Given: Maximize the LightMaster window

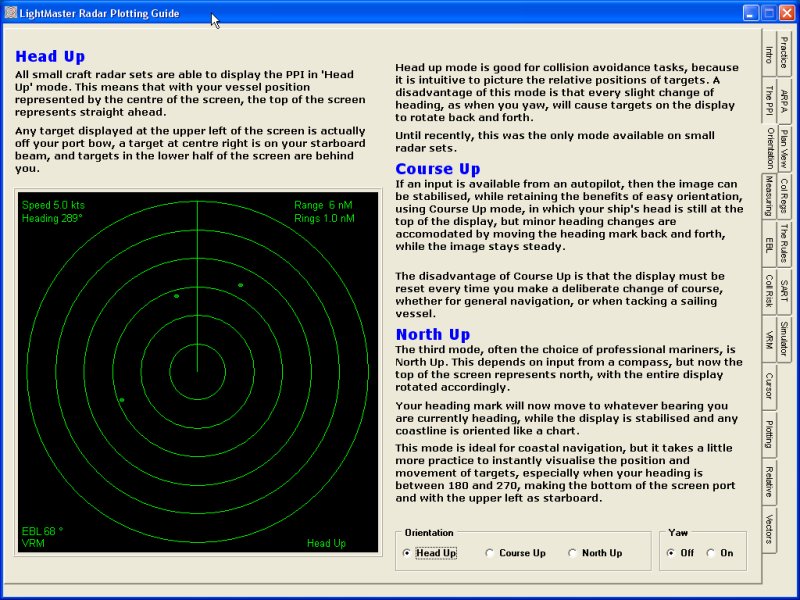Looking at the screenshot, I should click(768, 13).
